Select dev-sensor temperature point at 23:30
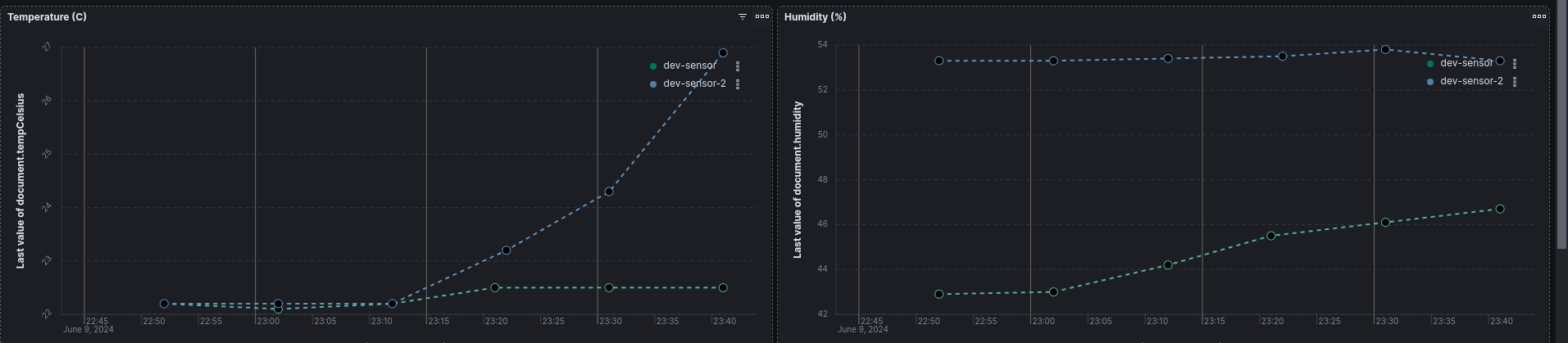The width and height of the screenshot is (1568, 343). [609, 288]
